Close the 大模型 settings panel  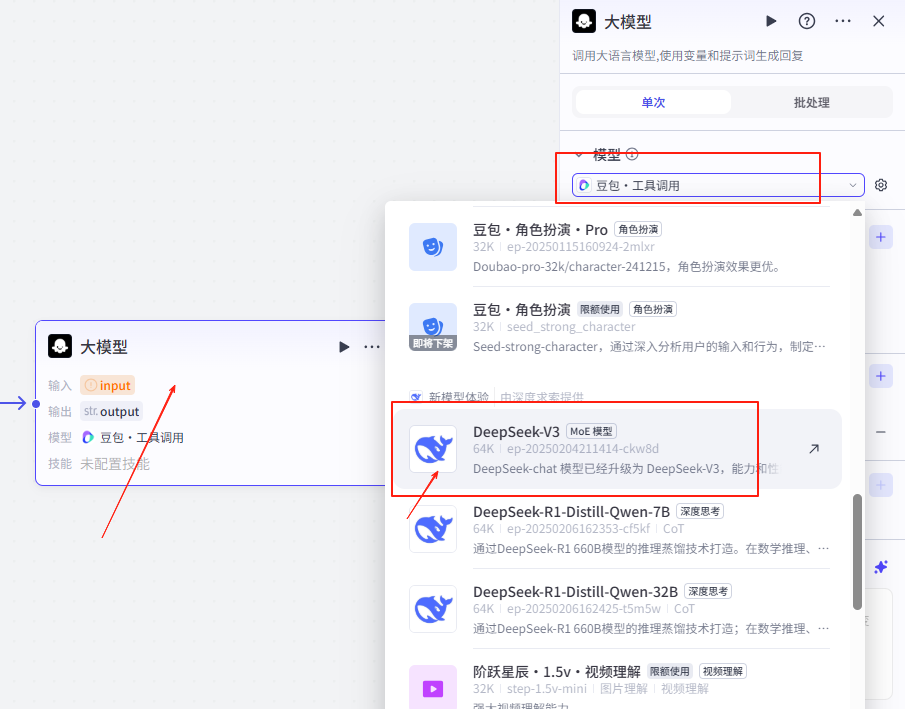tap(878, 21)
